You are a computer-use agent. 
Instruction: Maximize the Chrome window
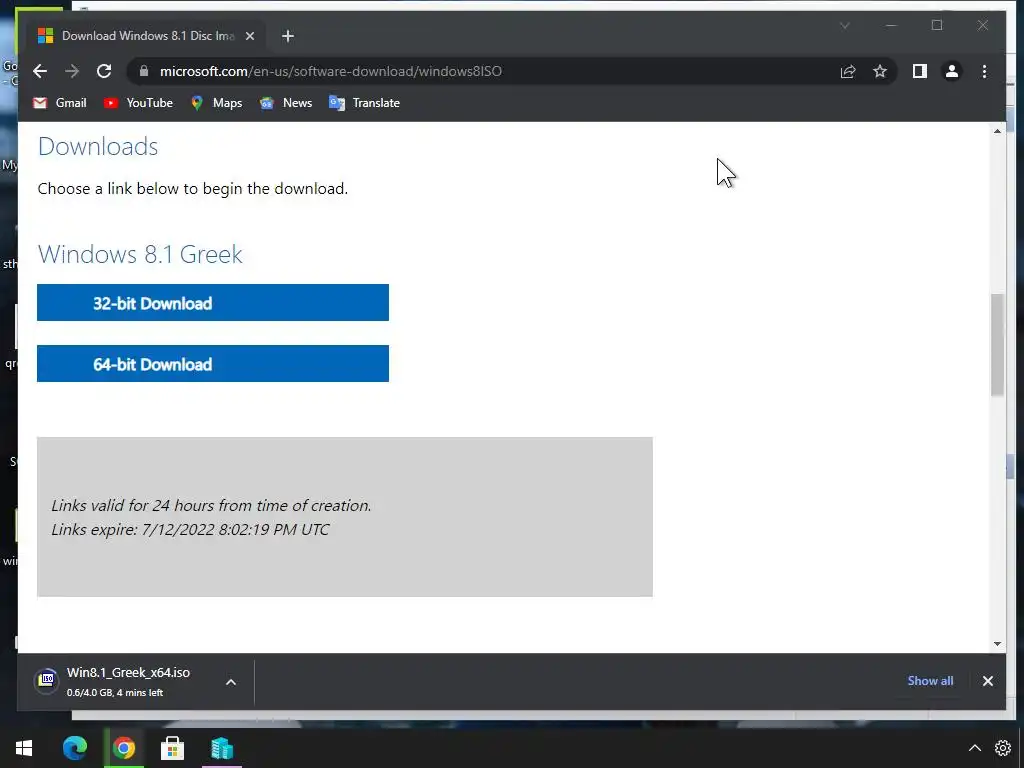point(937,25)
